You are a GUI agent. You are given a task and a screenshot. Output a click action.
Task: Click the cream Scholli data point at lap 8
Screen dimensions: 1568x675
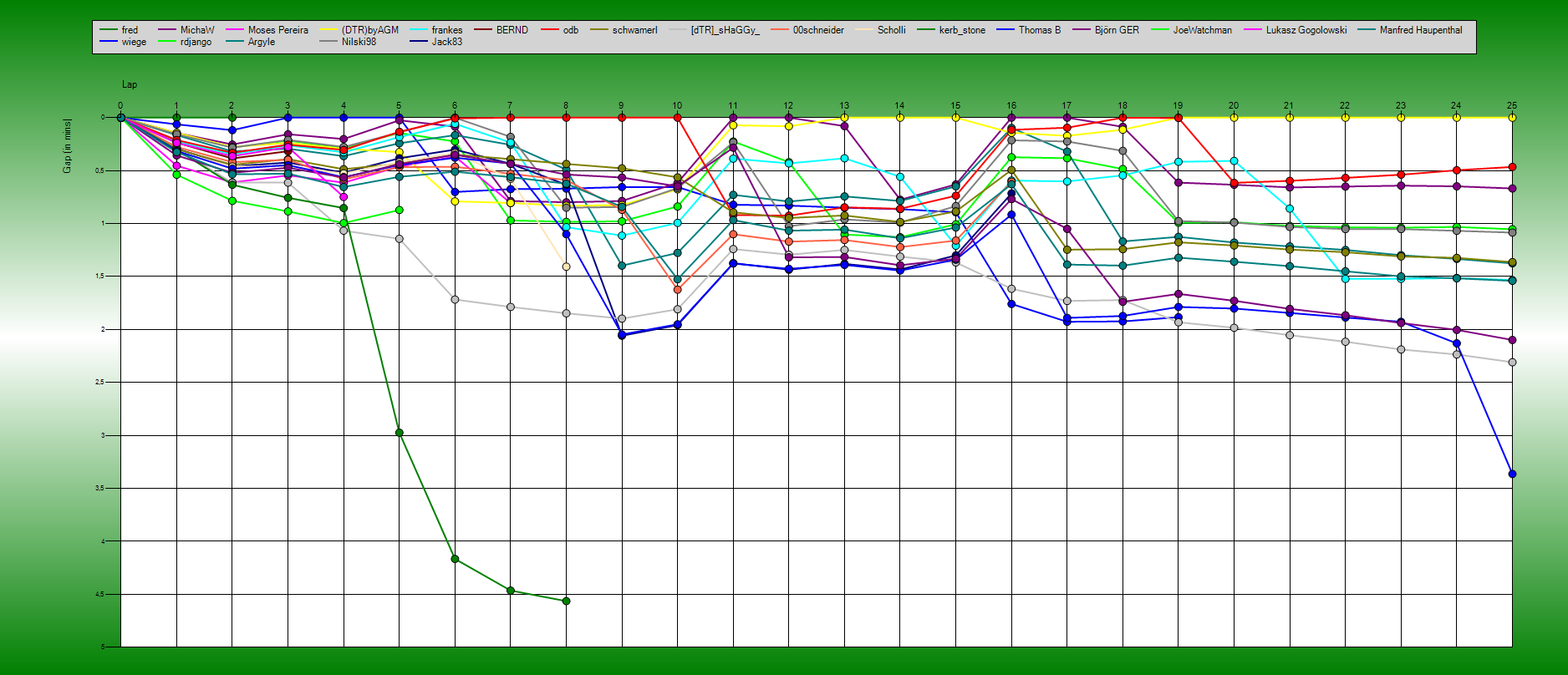point(566,266)
